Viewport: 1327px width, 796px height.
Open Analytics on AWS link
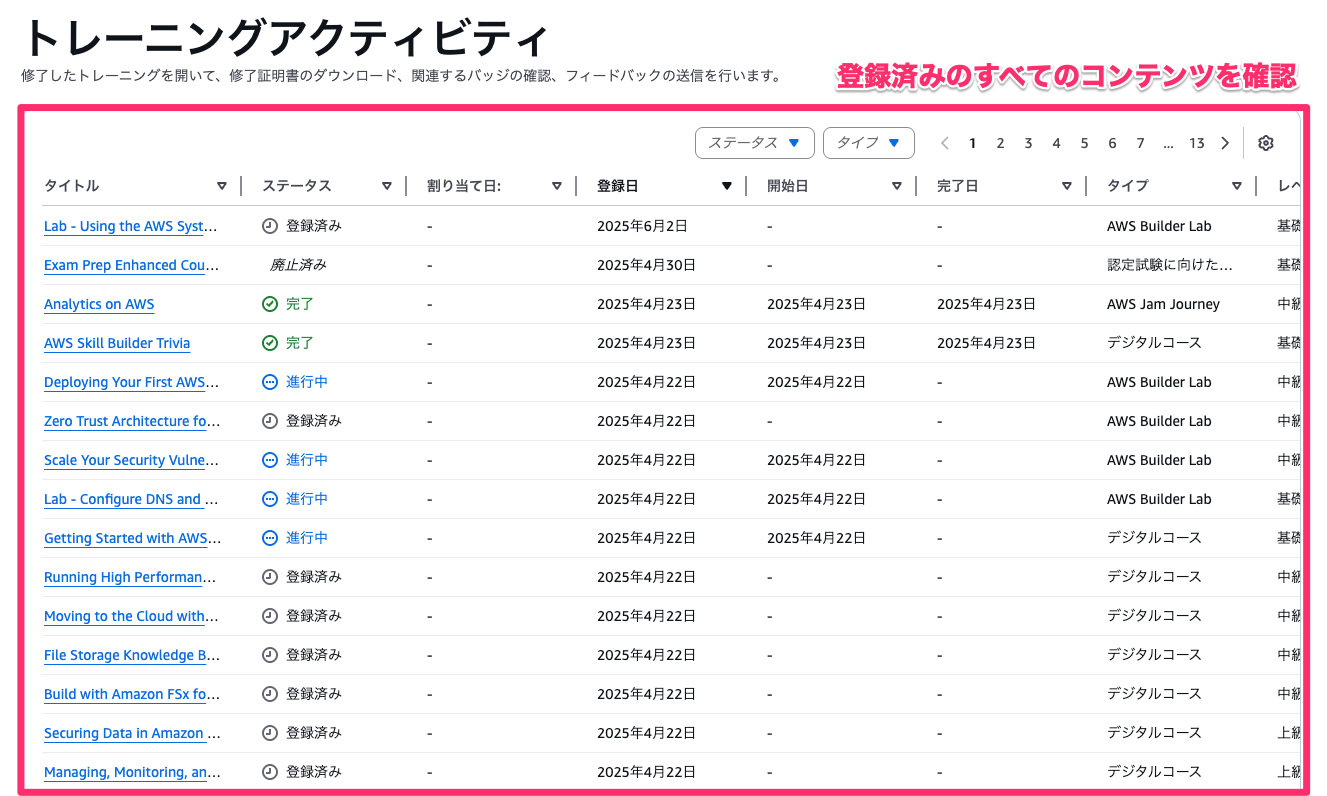click(99, 304)
